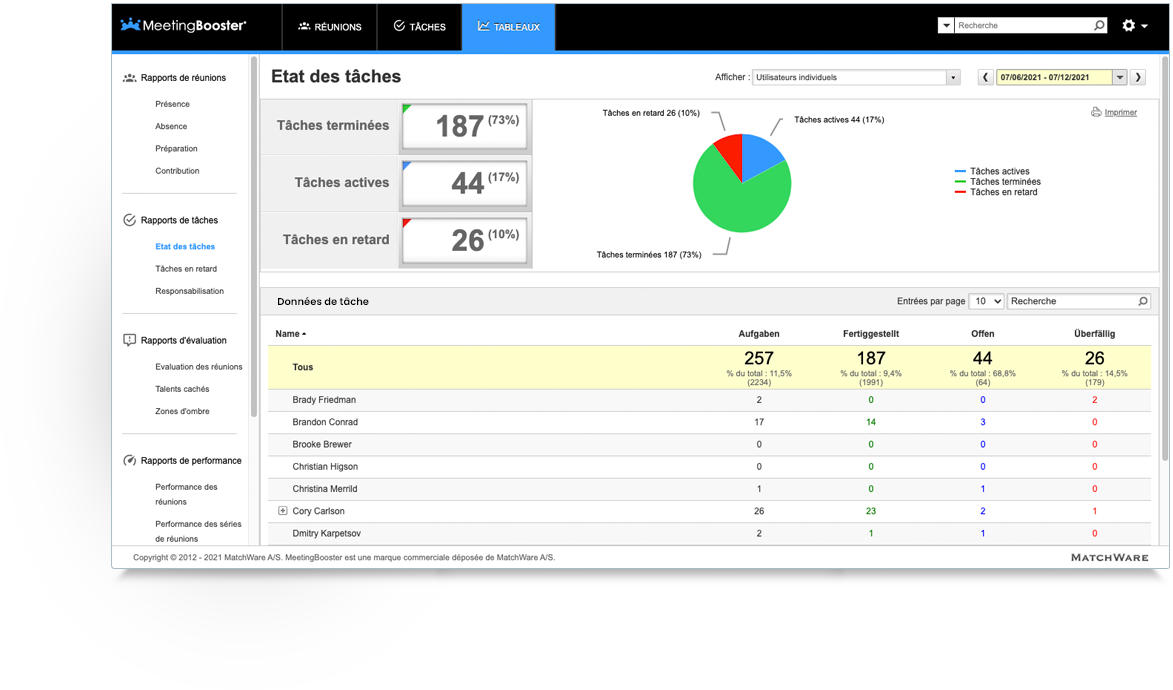Expand the Cory Carlson row
1173x690 pixels.
pyautogui.click(x=283, y=511)
